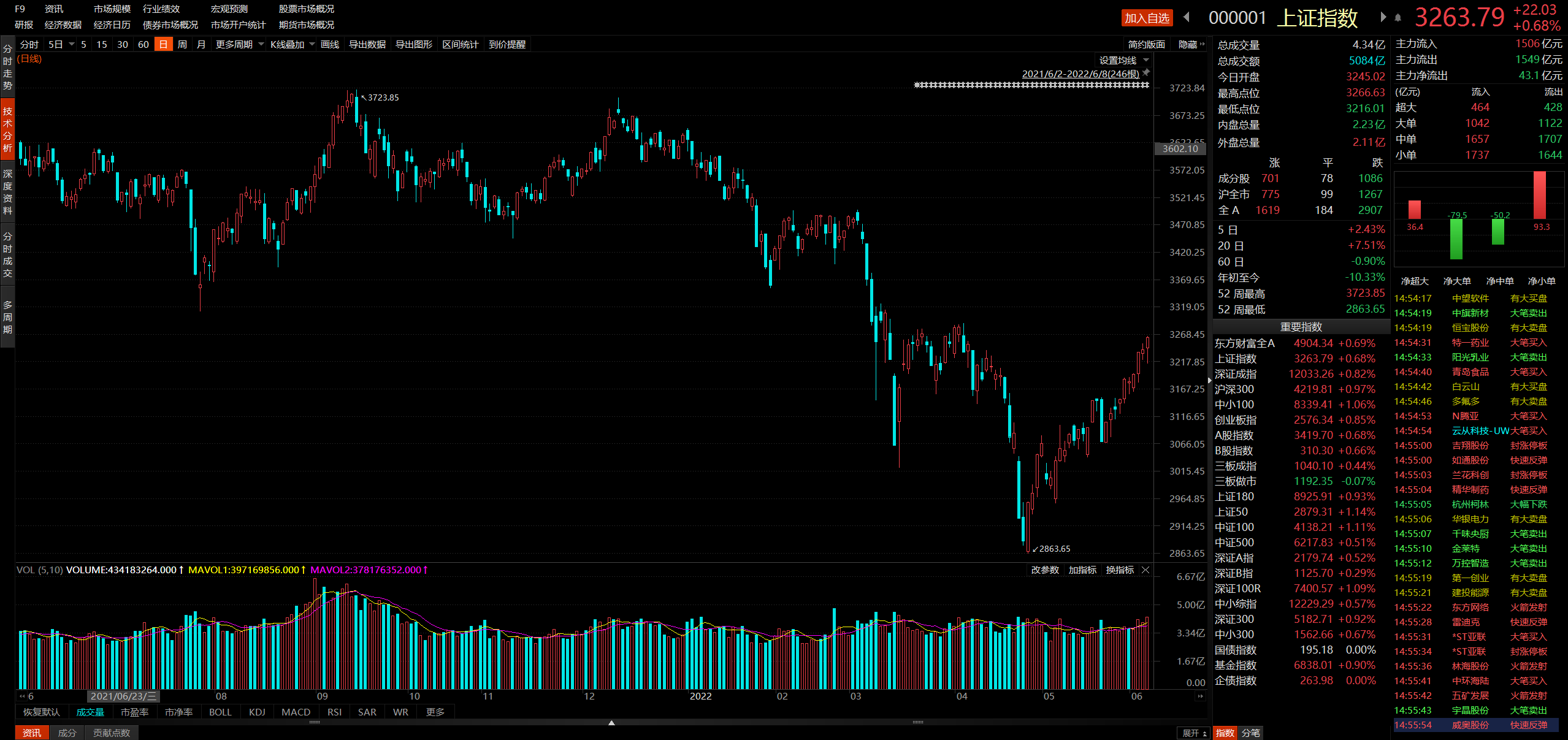Click the net super-large order red bar
The width and height of the screenshot is (1568, 740).
[1414, 210]
